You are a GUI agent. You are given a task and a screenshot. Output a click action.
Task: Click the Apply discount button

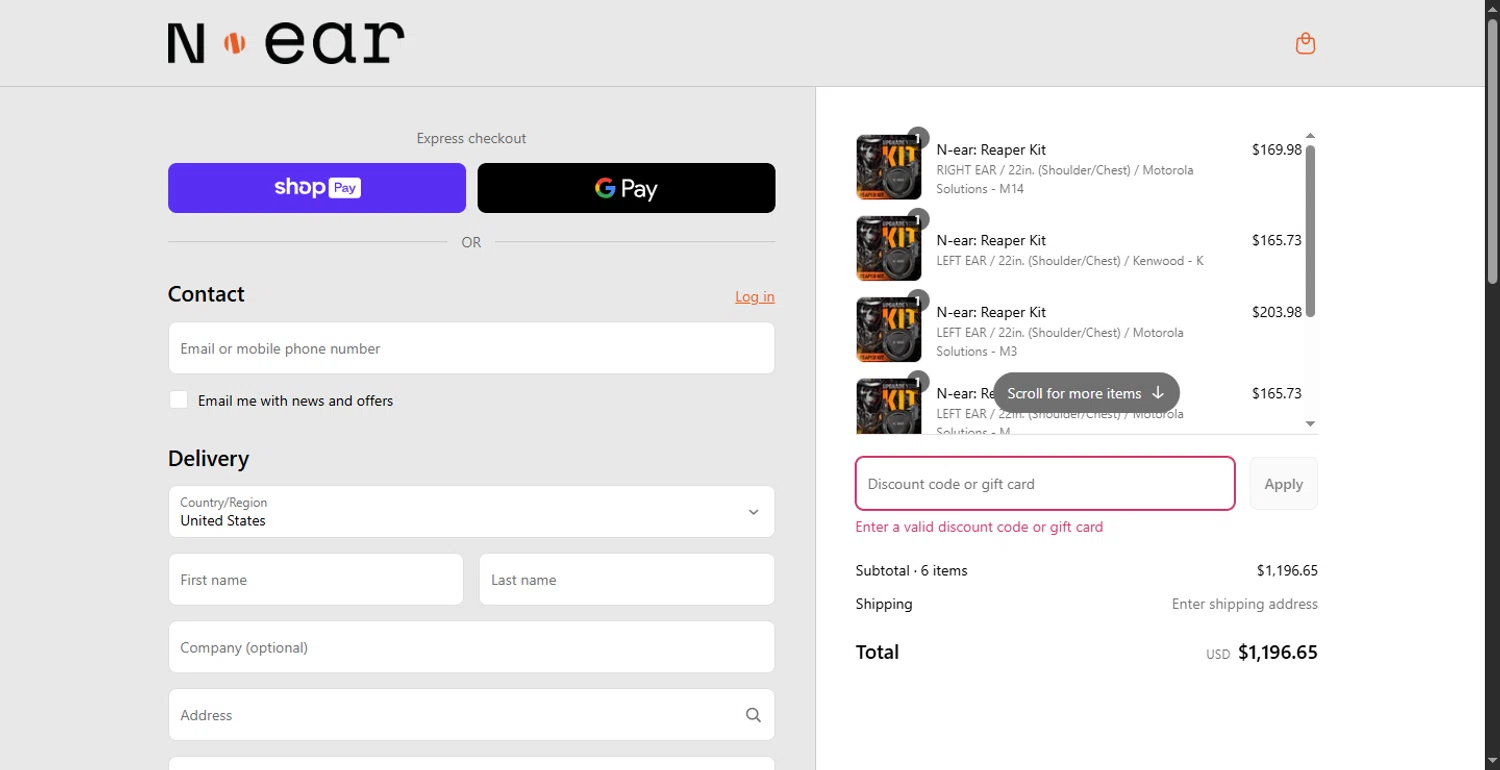pyautogui.click(x=1283, y=484)
